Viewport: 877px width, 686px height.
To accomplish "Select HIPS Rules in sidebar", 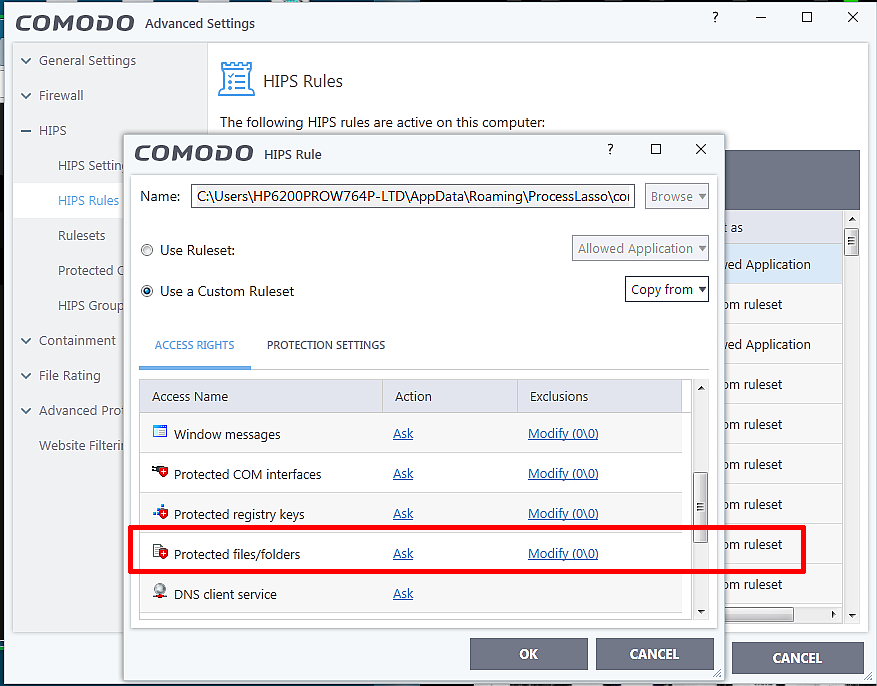I will point(88,200).
